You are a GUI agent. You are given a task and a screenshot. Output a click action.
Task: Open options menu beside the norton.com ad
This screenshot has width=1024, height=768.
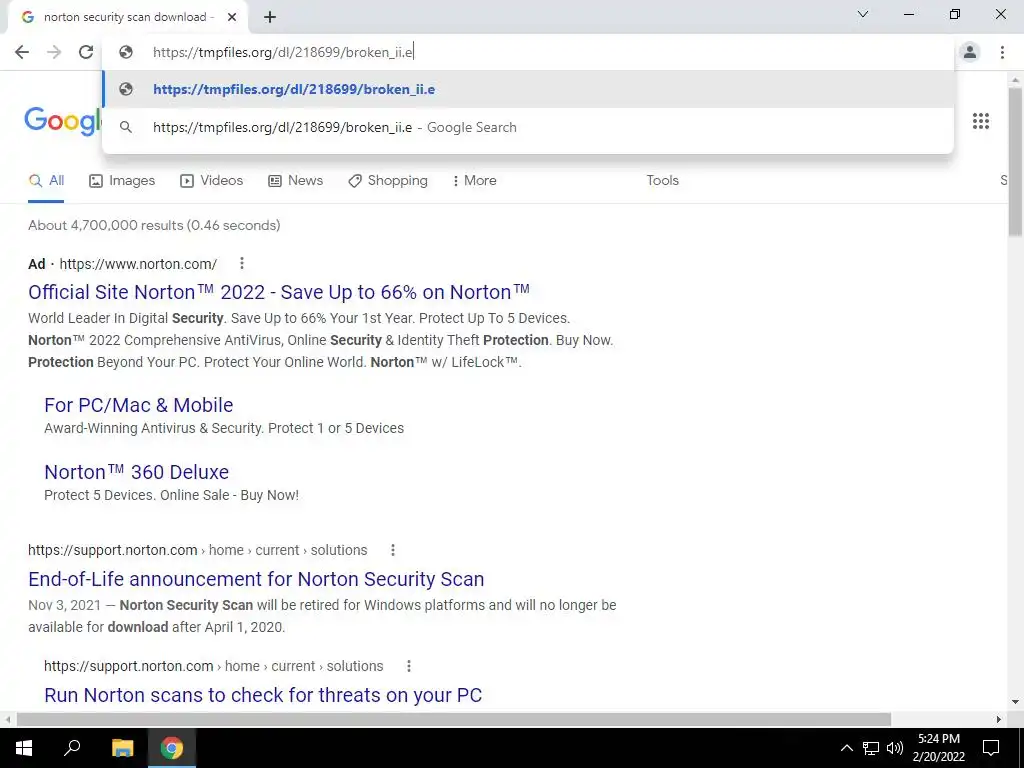pos(242,263)
